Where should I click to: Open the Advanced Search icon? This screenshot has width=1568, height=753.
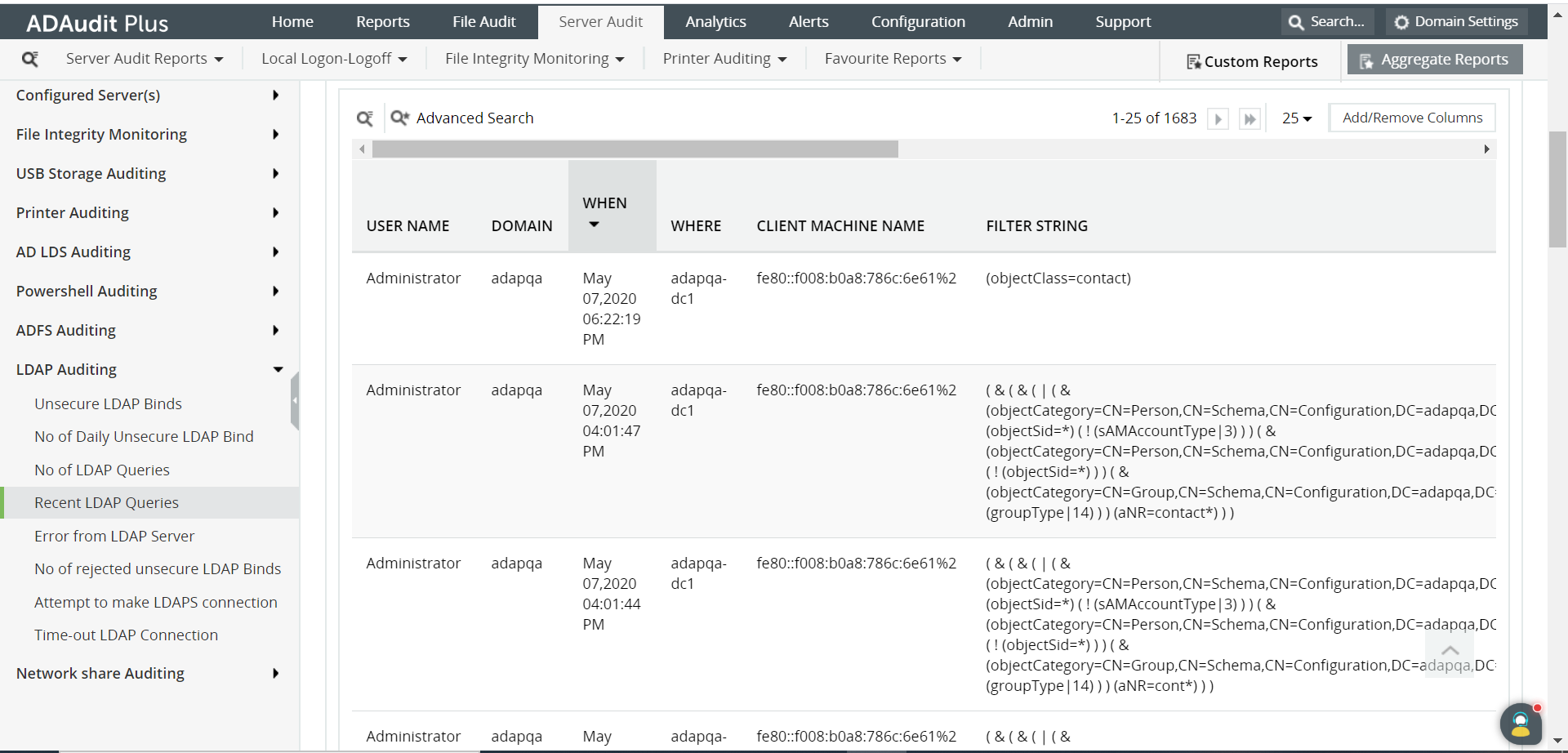pyautogui.click(x=399, y=118)
